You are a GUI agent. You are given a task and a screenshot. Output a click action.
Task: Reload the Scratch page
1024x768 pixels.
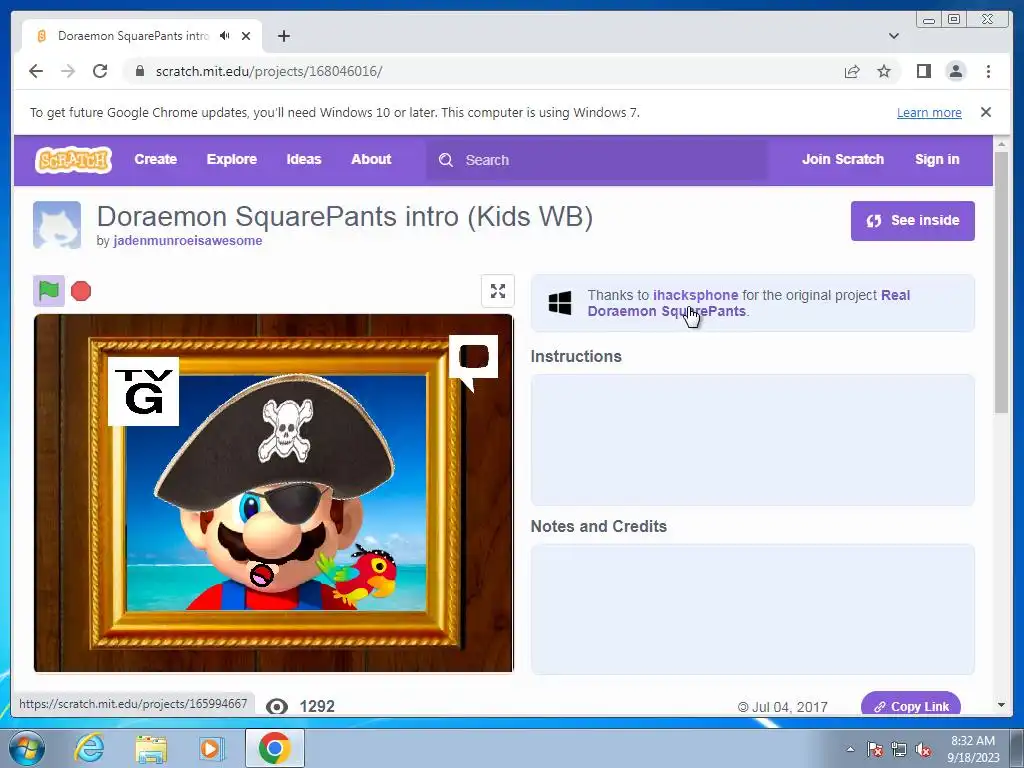click(100, 71)
